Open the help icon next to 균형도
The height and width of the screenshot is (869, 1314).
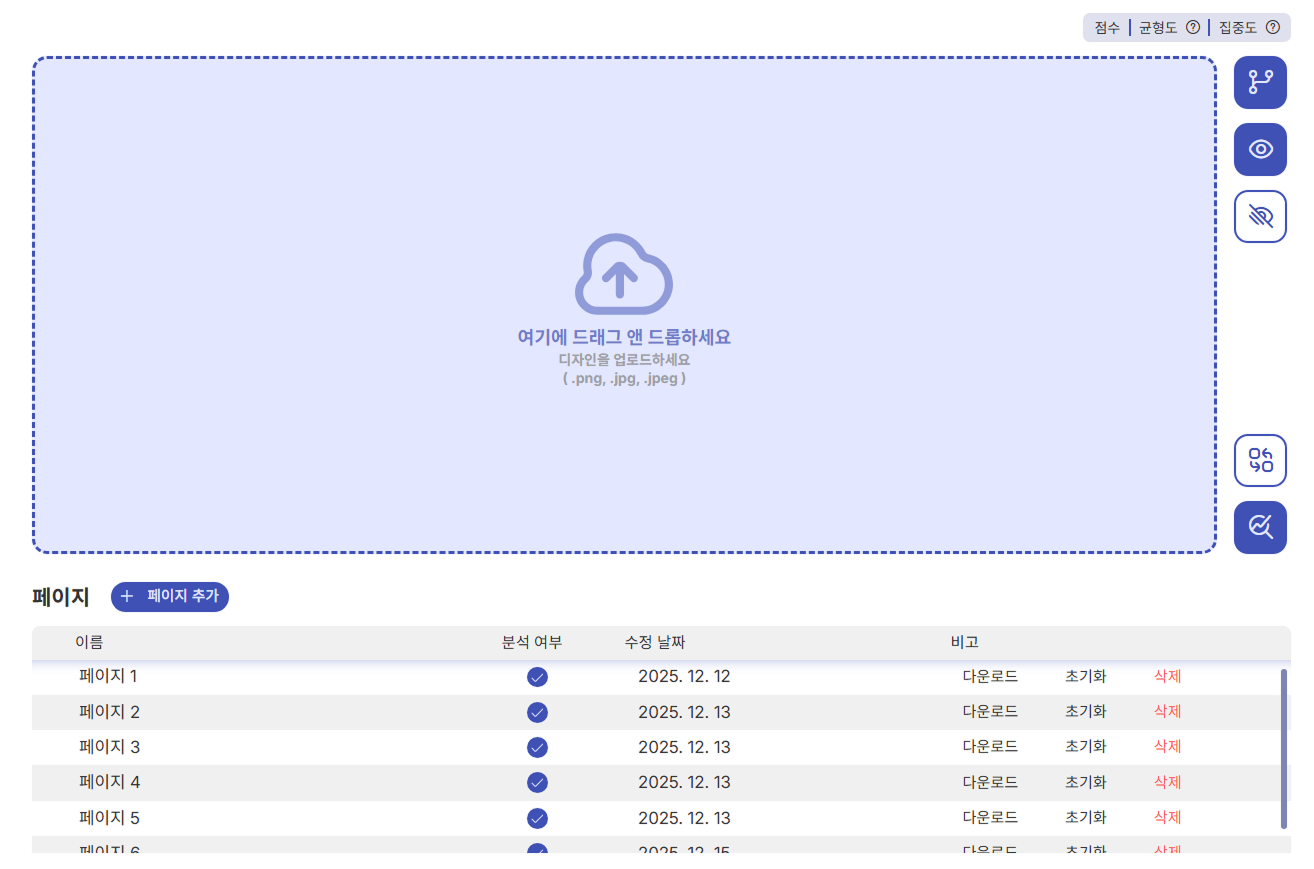(x=1192, y=27)
